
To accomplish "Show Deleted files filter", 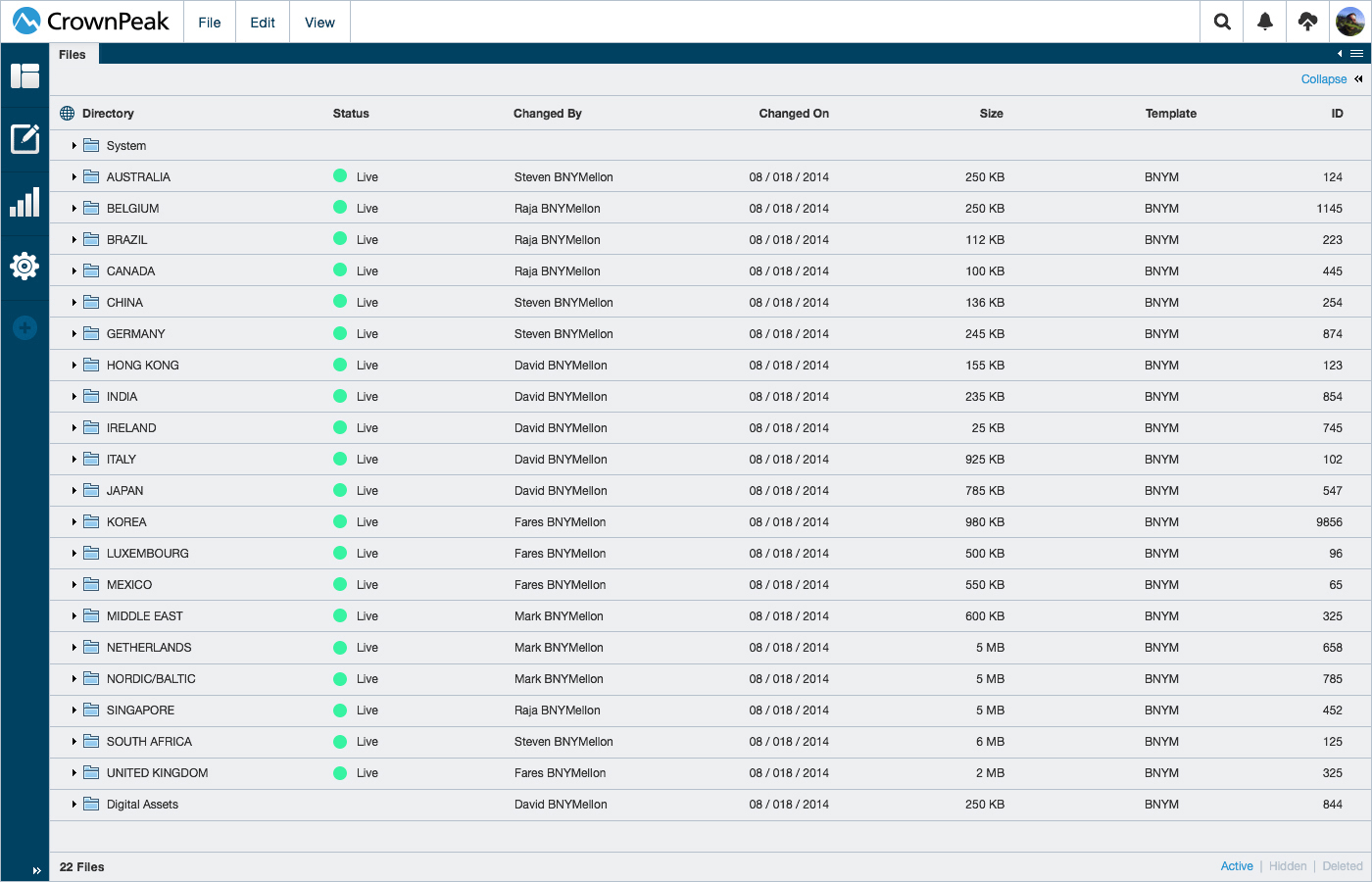I will click(1343, 866).
